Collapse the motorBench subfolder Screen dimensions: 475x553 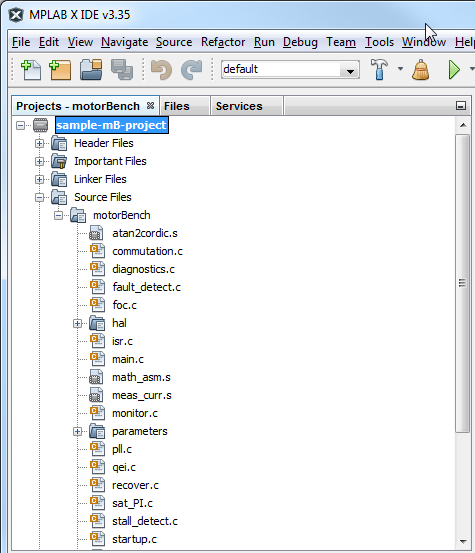(x=59, y=215)
